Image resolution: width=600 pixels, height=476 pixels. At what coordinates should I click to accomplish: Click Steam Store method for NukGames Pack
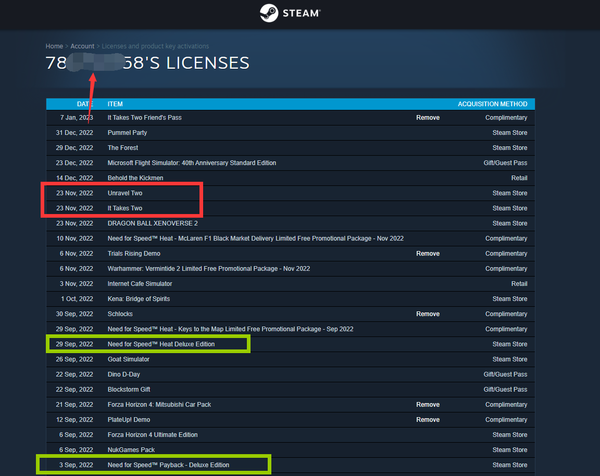click(x=510, y=450)
